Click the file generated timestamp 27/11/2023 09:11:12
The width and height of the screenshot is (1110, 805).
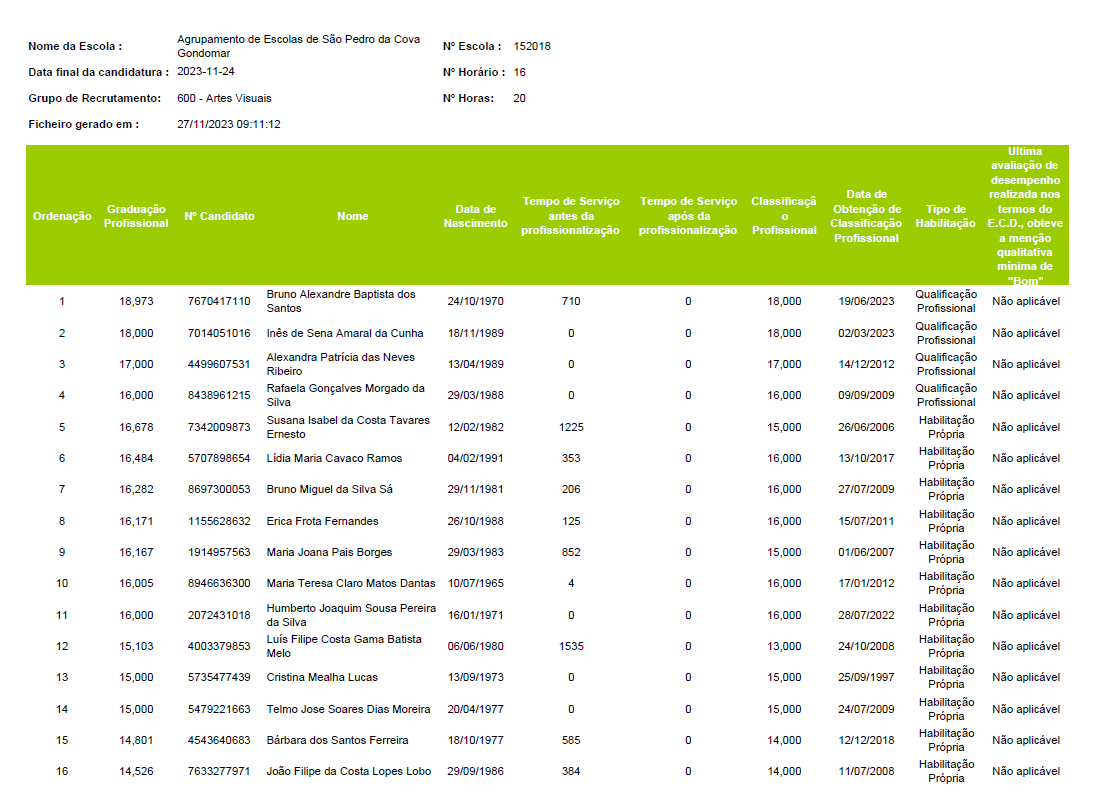click(x=228, y=124)
